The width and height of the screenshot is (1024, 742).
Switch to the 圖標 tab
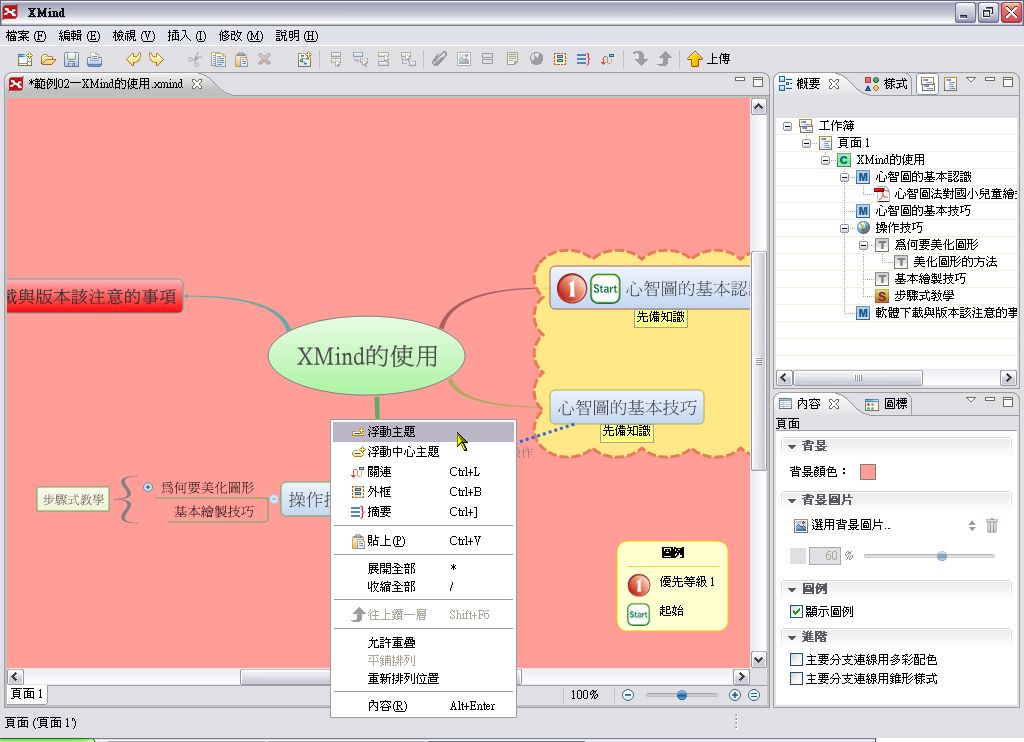point(886,404)
